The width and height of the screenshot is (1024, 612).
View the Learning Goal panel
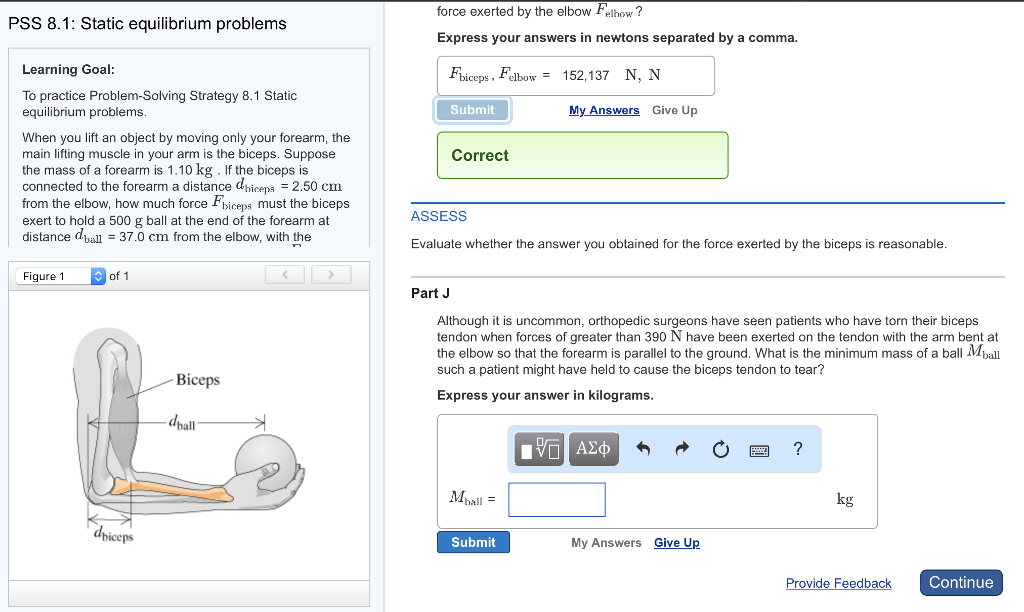tap(68, 70)
